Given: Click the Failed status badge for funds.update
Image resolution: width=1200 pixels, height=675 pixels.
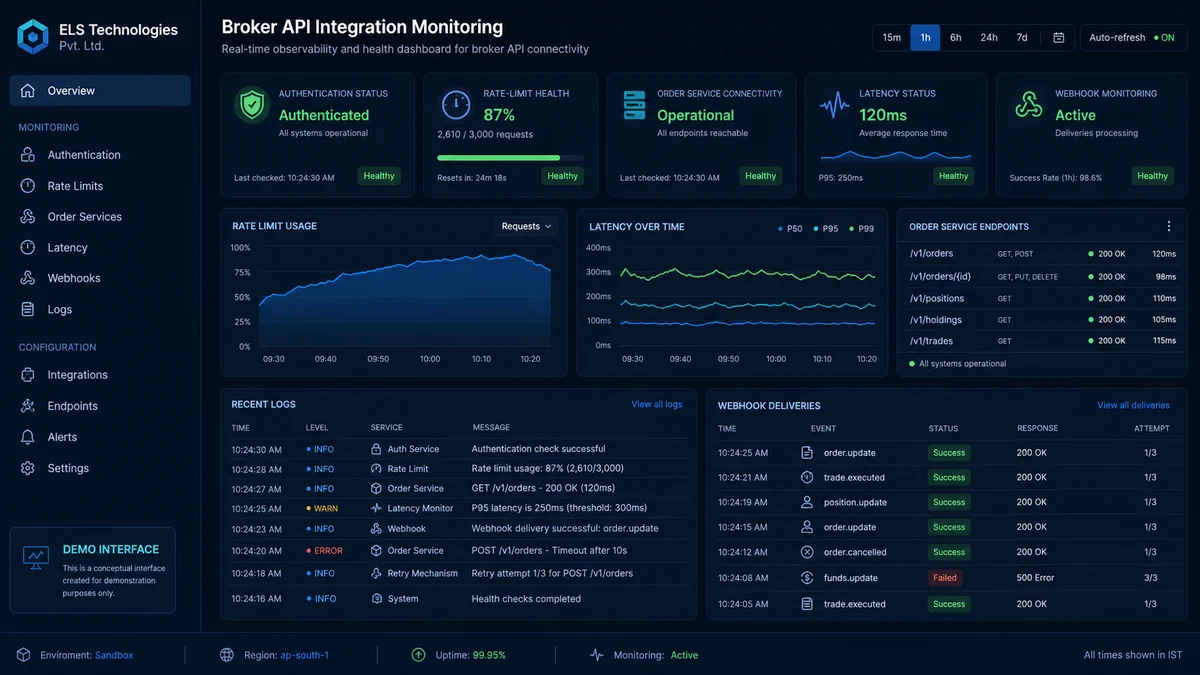Looking at the screenshot, I should 945,578.
